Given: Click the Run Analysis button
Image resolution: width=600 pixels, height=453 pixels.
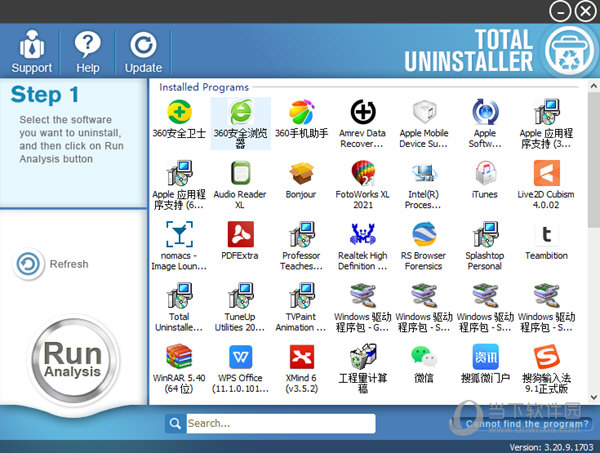Looking at the screenshot, I should point(73,360).
